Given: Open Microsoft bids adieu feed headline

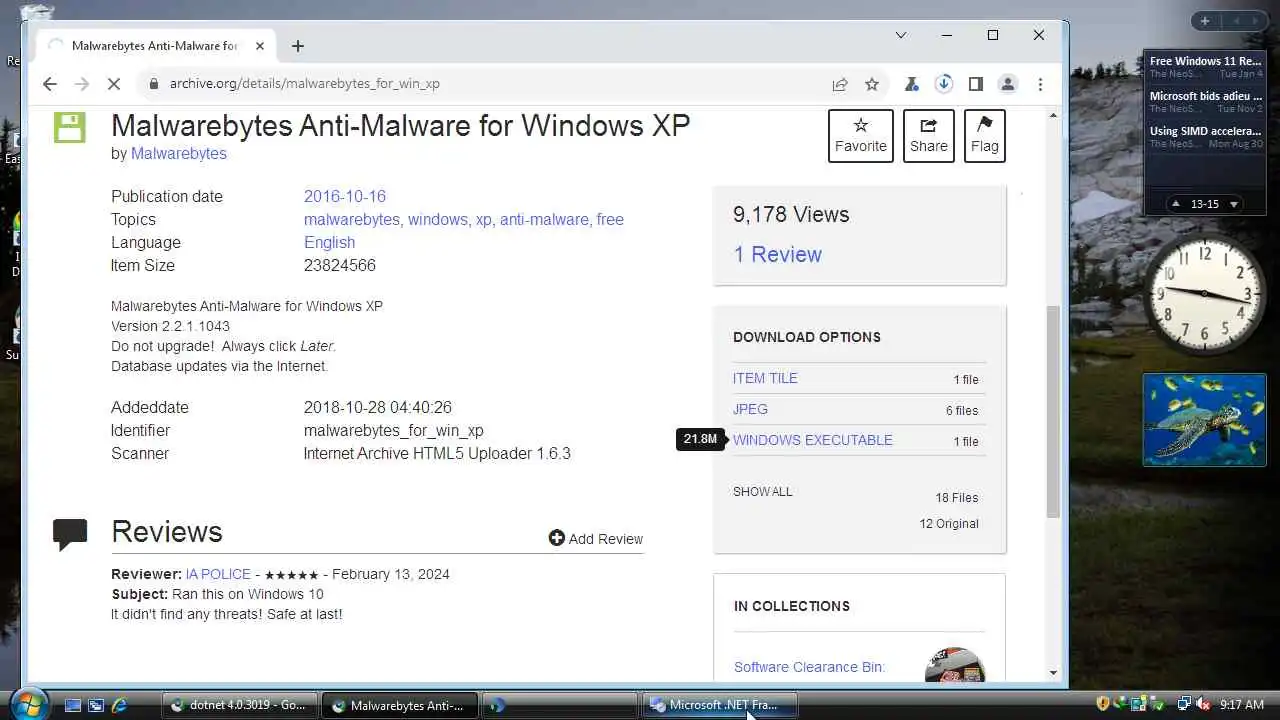Looking at the screenshot, I should click(1206, 96).
